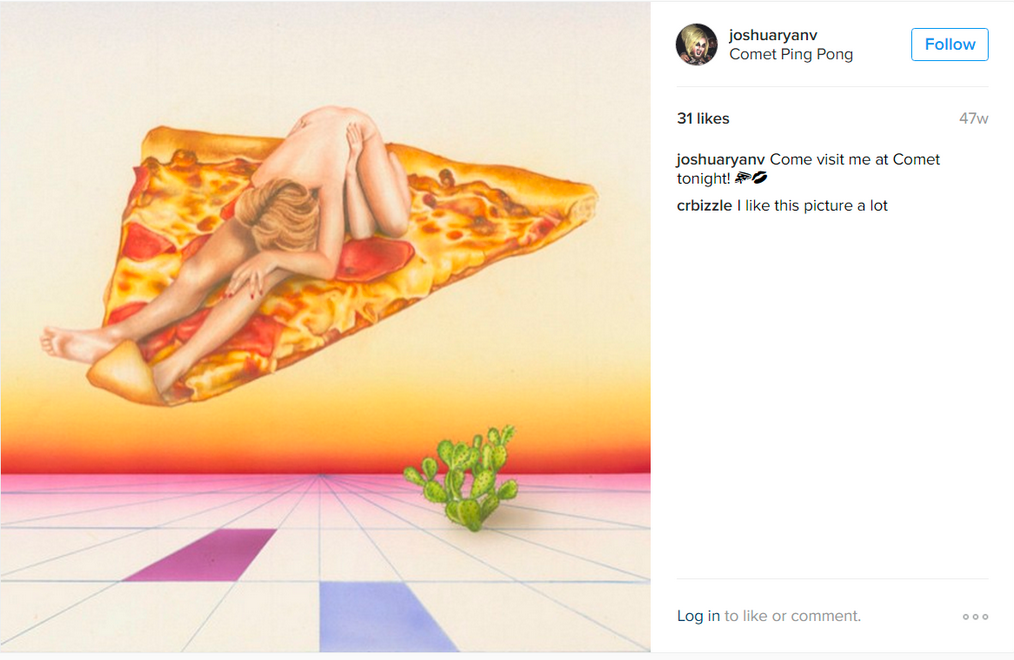This screenshot has width=1014, height=660.
Task: Open the Comet Ping Pong location link
Action: [x=791, y=54]
